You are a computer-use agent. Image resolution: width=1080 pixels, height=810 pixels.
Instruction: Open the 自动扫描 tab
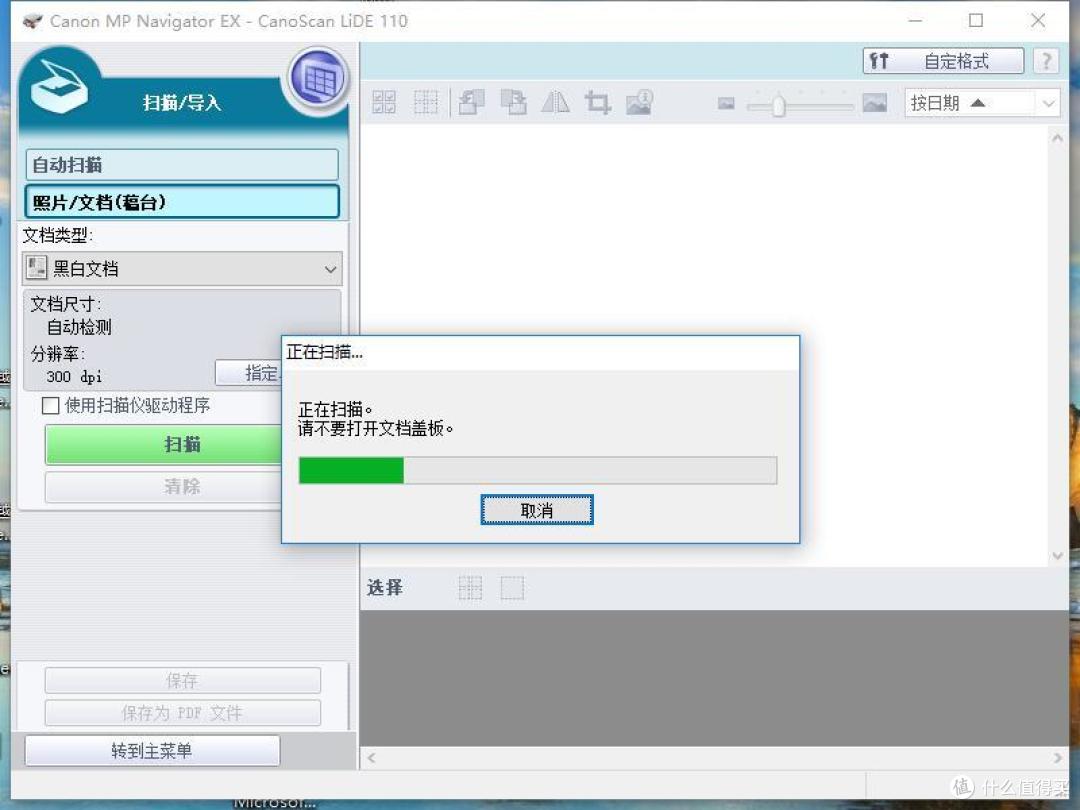pyautogui.click(x=182, y=165)
